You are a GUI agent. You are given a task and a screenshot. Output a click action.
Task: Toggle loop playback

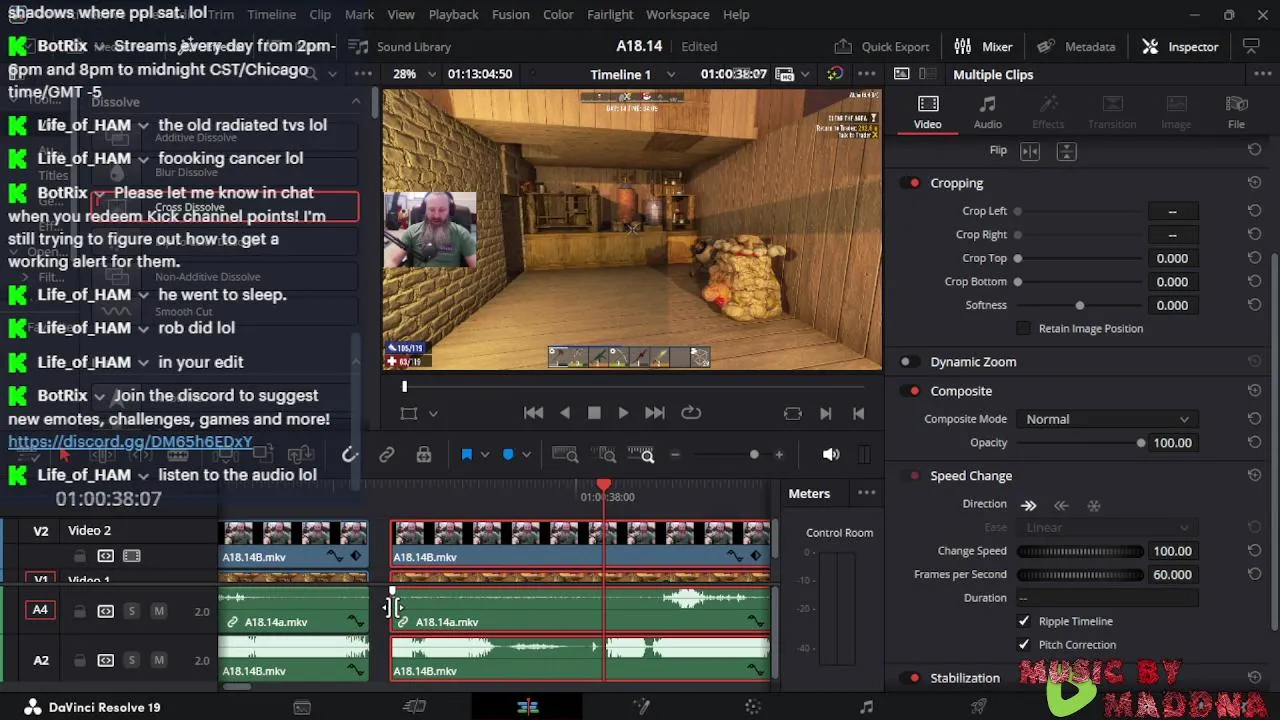691,413
